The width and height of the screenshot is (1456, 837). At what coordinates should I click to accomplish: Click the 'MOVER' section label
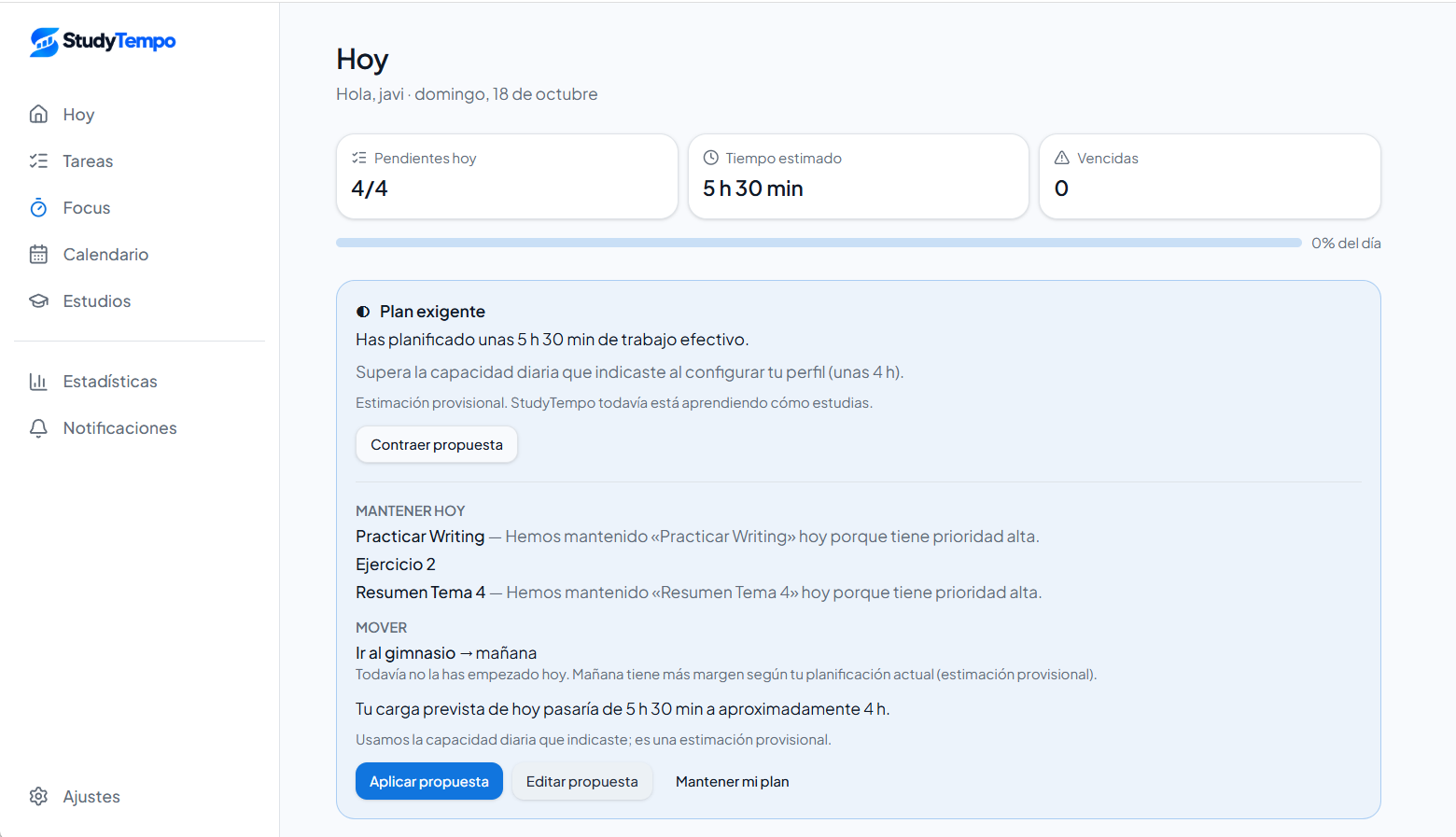click(382, 628)
